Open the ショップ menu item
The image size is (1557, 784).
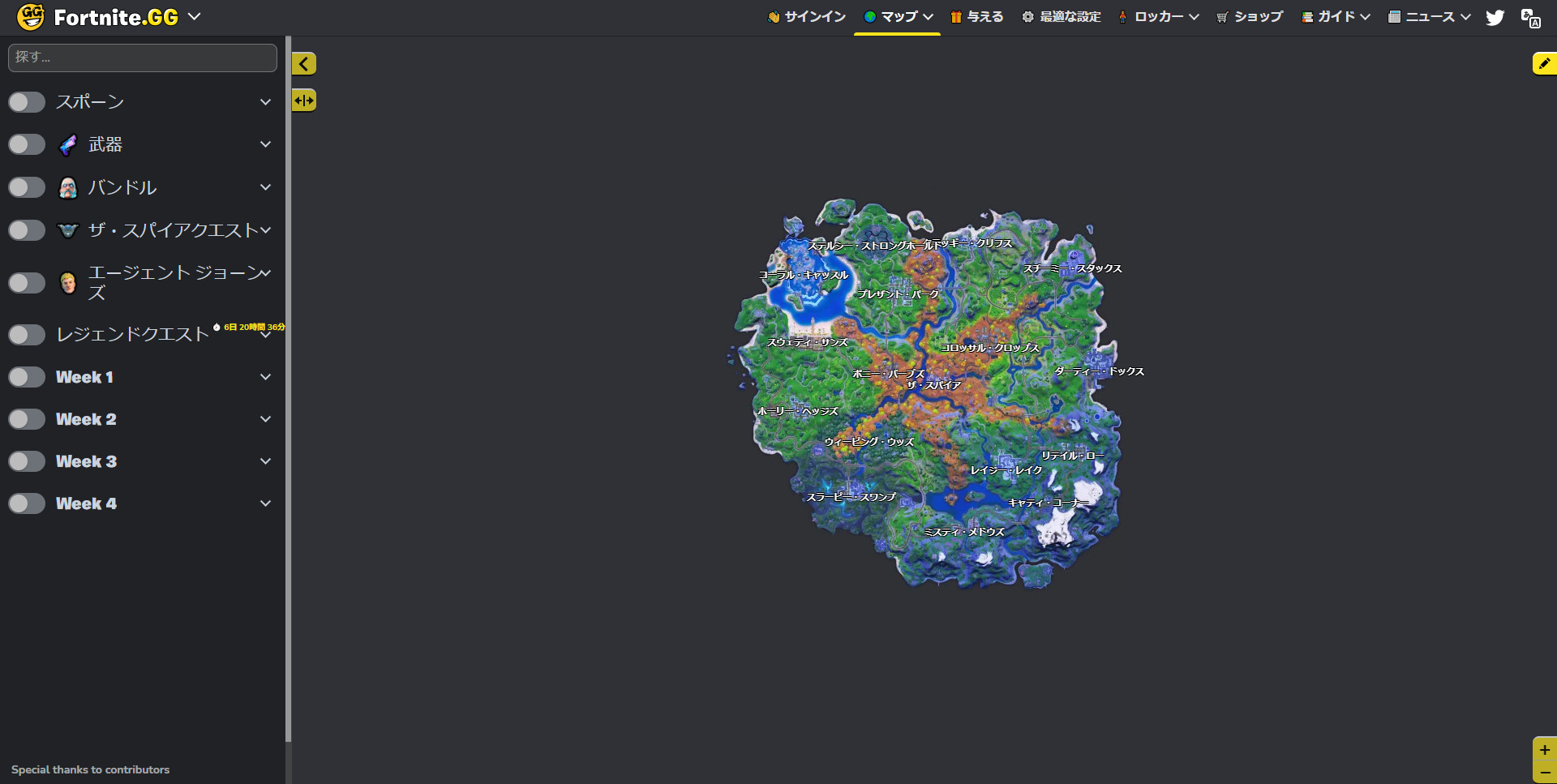(1250, 17)
